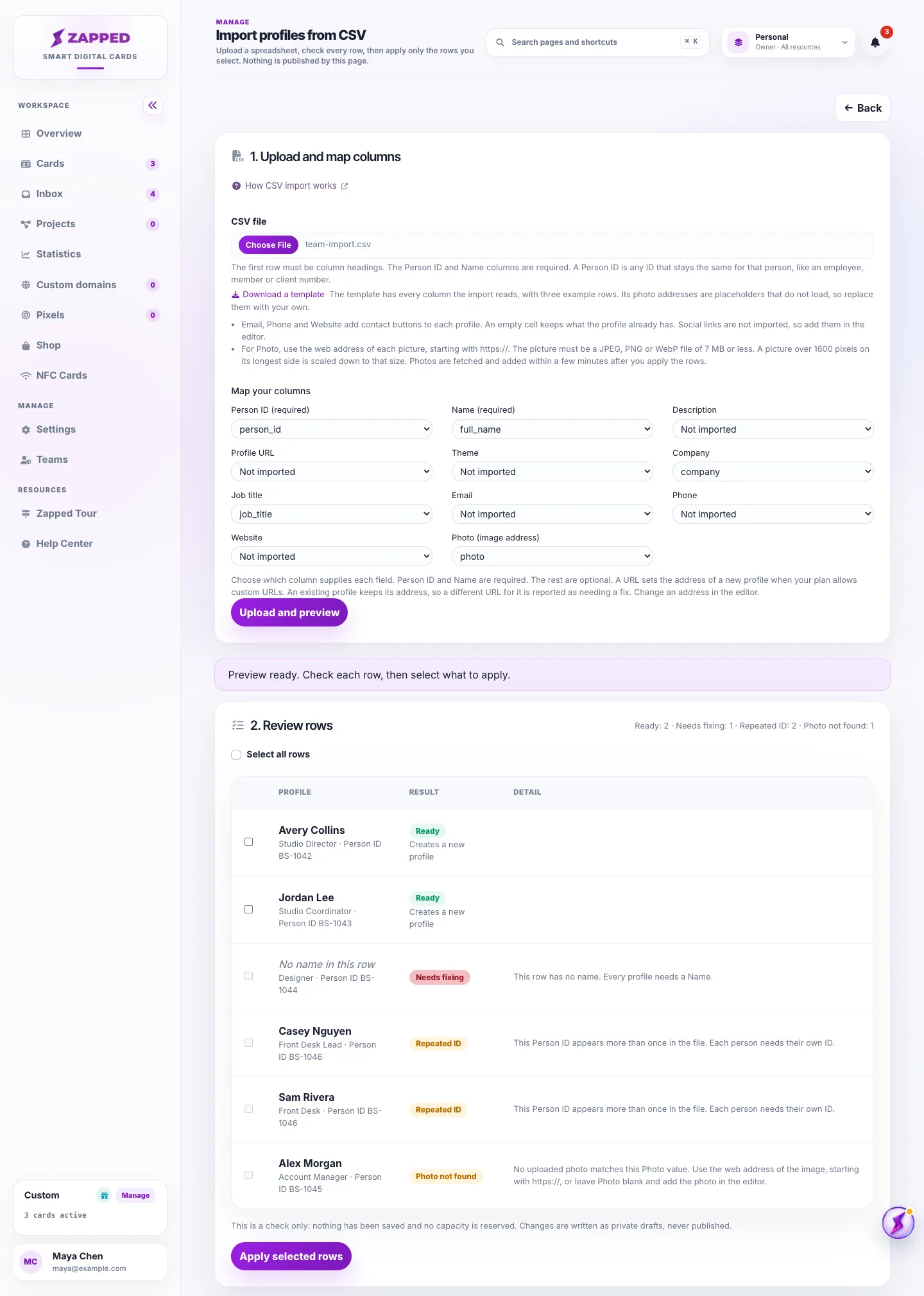This screenshot has height=1296, width=924.
Task: Click the help icon beside How CSV import works
Action: pyautogui.click(x=236, y=186)
